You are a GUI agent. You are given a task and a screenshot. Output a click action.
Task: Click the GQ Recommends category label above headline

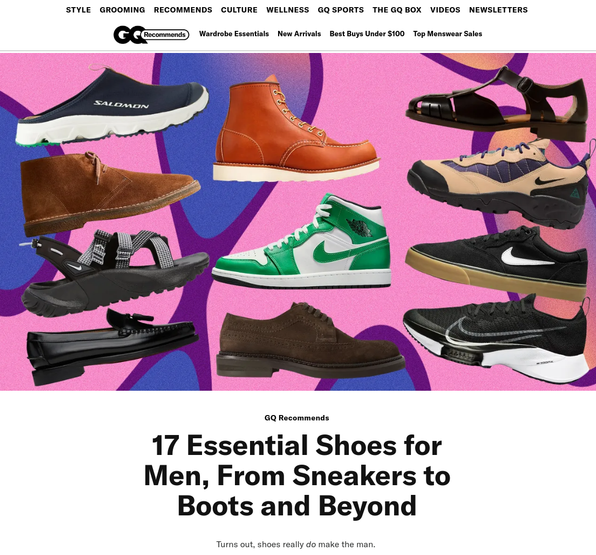coord(297,418)
